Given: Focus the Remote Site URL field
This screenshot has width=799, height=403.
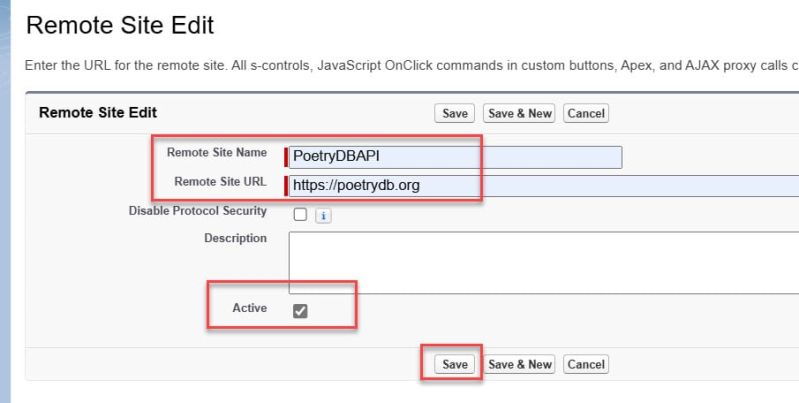Looking at the screenshot, I should (x=544, y=185).
